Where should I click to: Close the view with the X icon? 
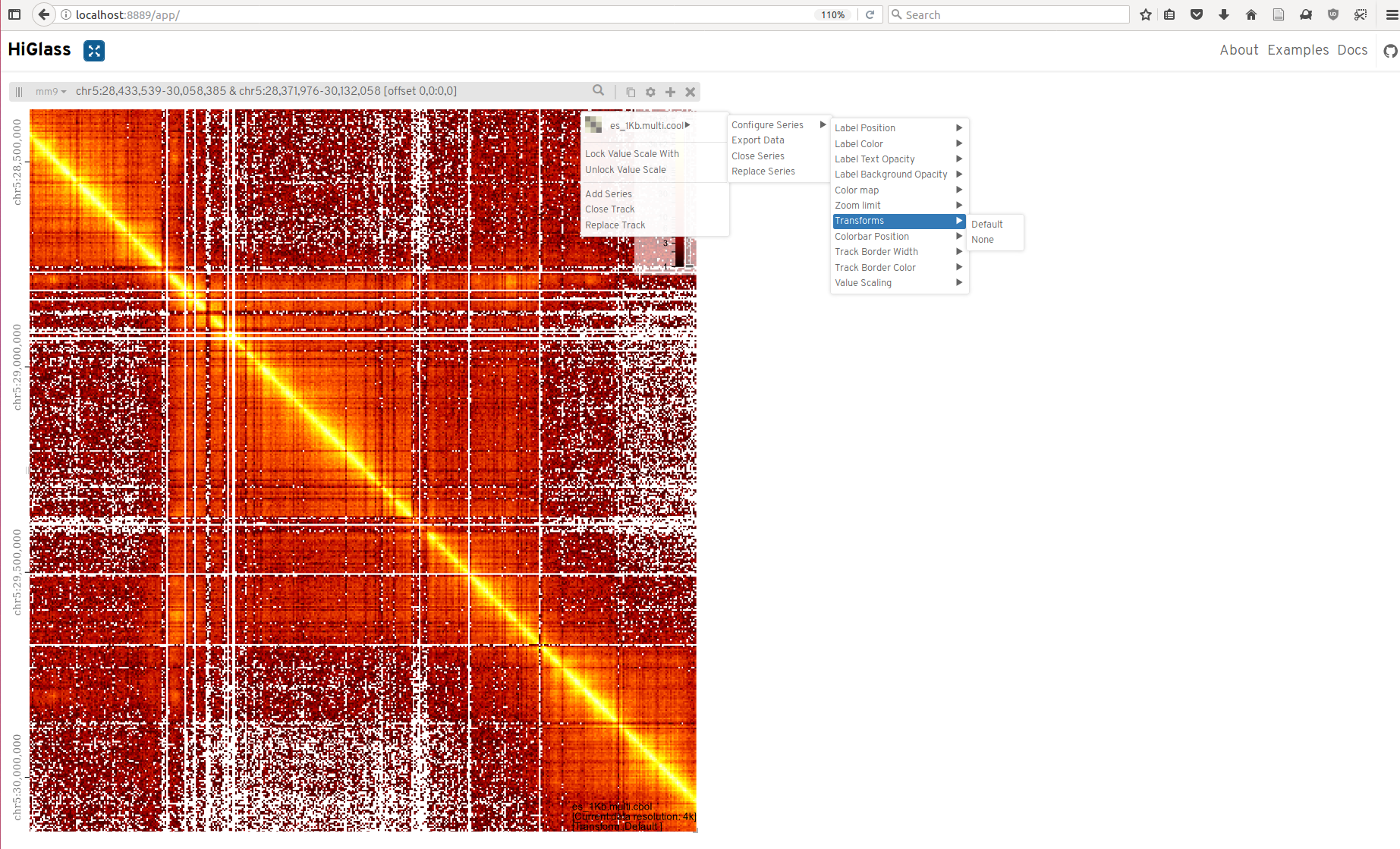(x=690, y=91)
